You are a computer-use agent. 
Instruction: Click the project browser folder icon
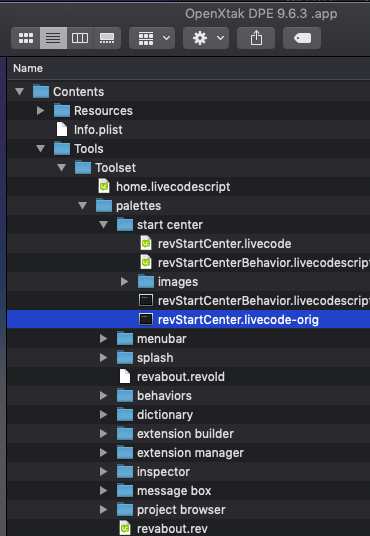(x=125, y=510)
